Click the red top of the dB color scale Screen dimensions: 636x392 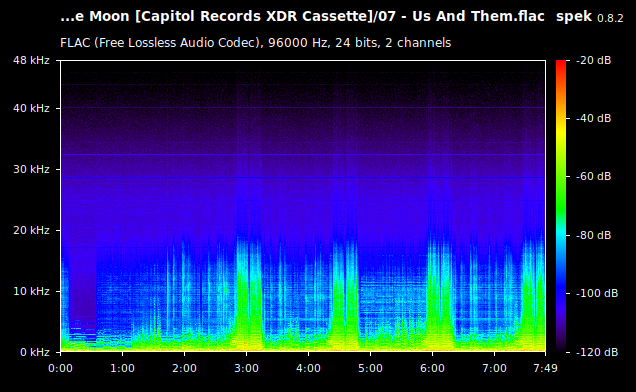pyautogui.click(x=561, y=65)
